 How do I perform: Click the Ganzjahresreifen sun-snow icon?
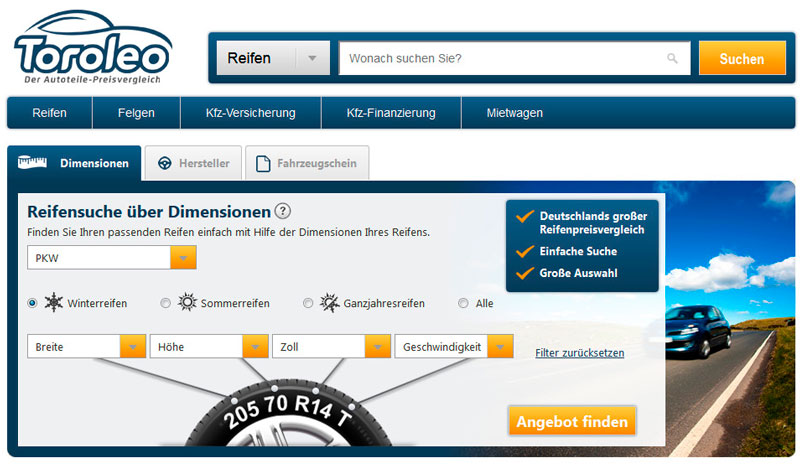click(329, 303)
